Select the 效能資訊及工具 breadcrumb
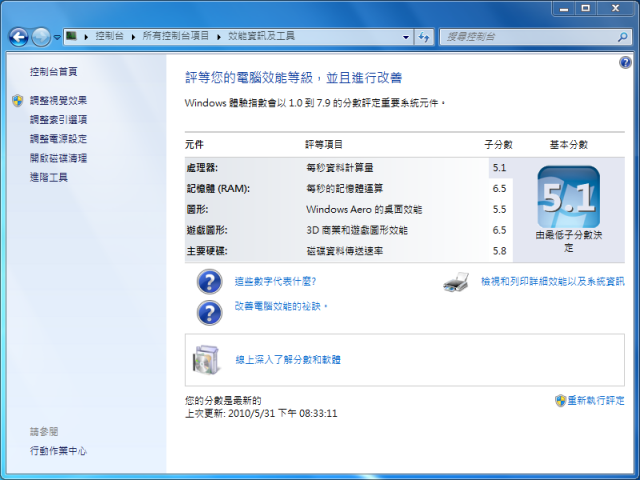Image resolution: width=640 pixels, height=480 pixels. 261,36
